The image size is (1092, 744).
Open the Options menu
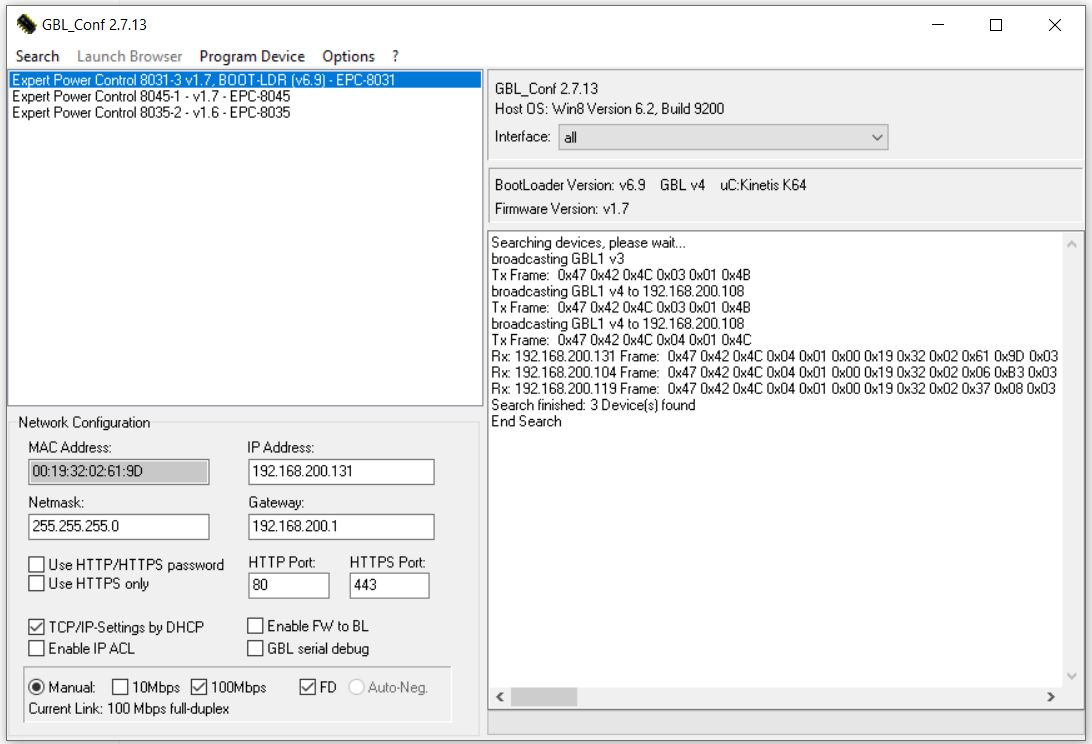(348, 56)
